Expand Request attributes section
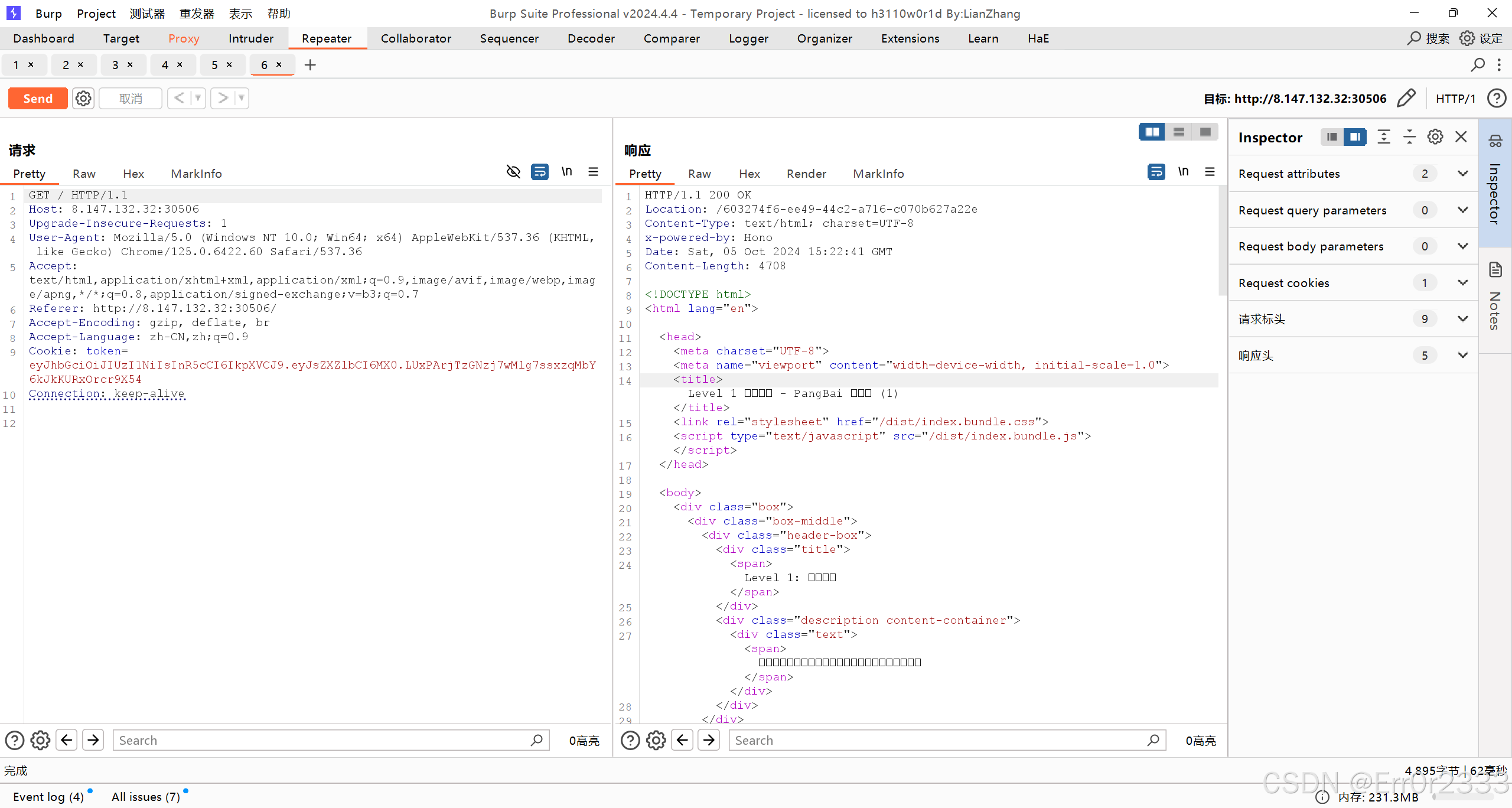The image size is (1512, 808). [1462, 174]
